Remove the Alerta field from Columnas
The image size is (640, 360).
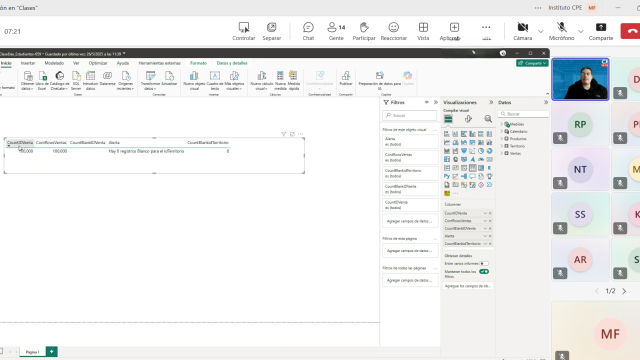[490, 236]
